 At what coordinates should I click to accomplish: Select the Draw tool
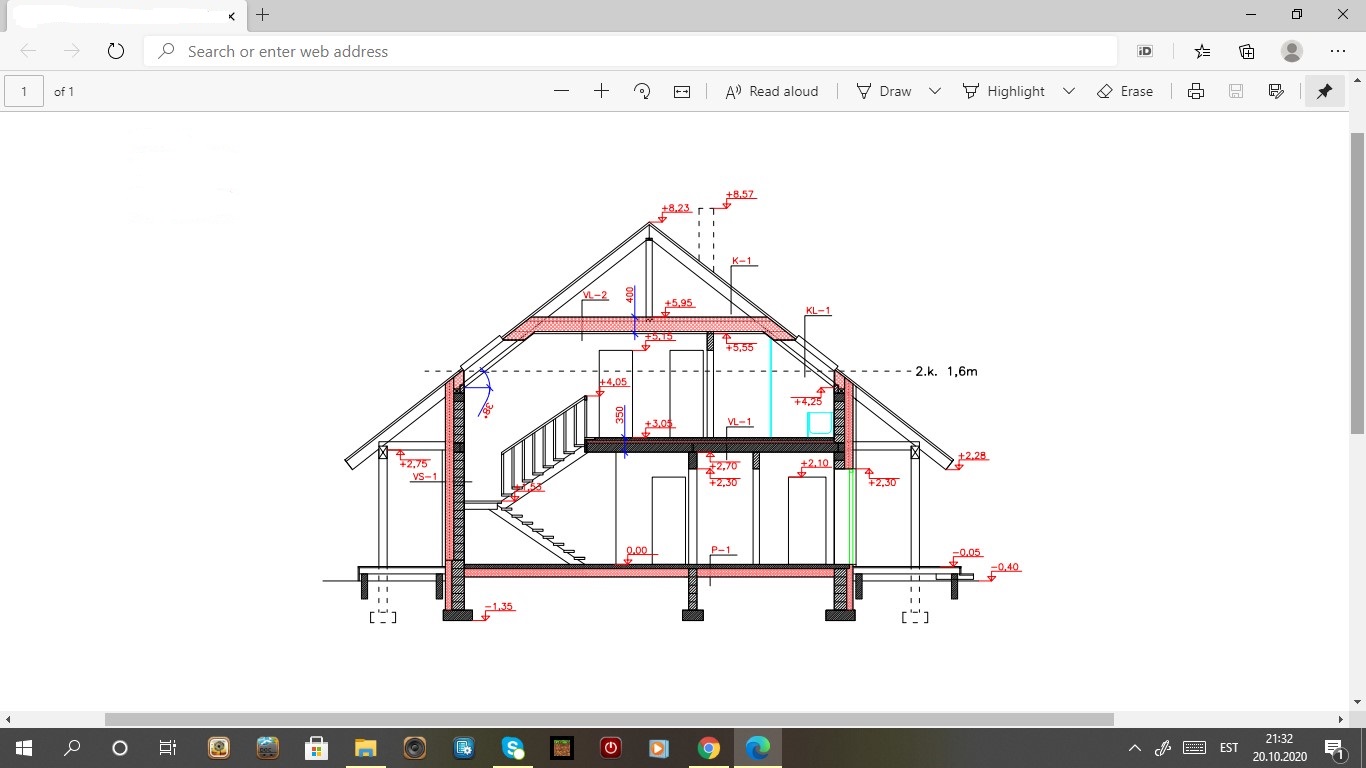point(884,91)
